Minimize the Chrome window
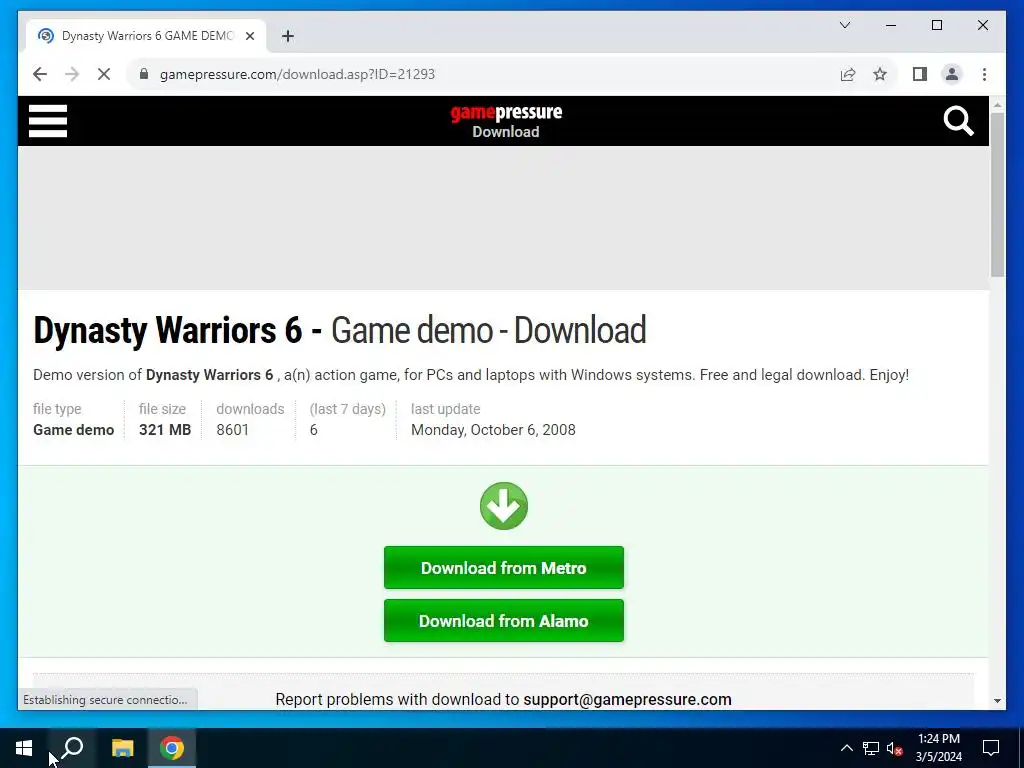This screenshot has height=768, width=1024. point(891,25)
